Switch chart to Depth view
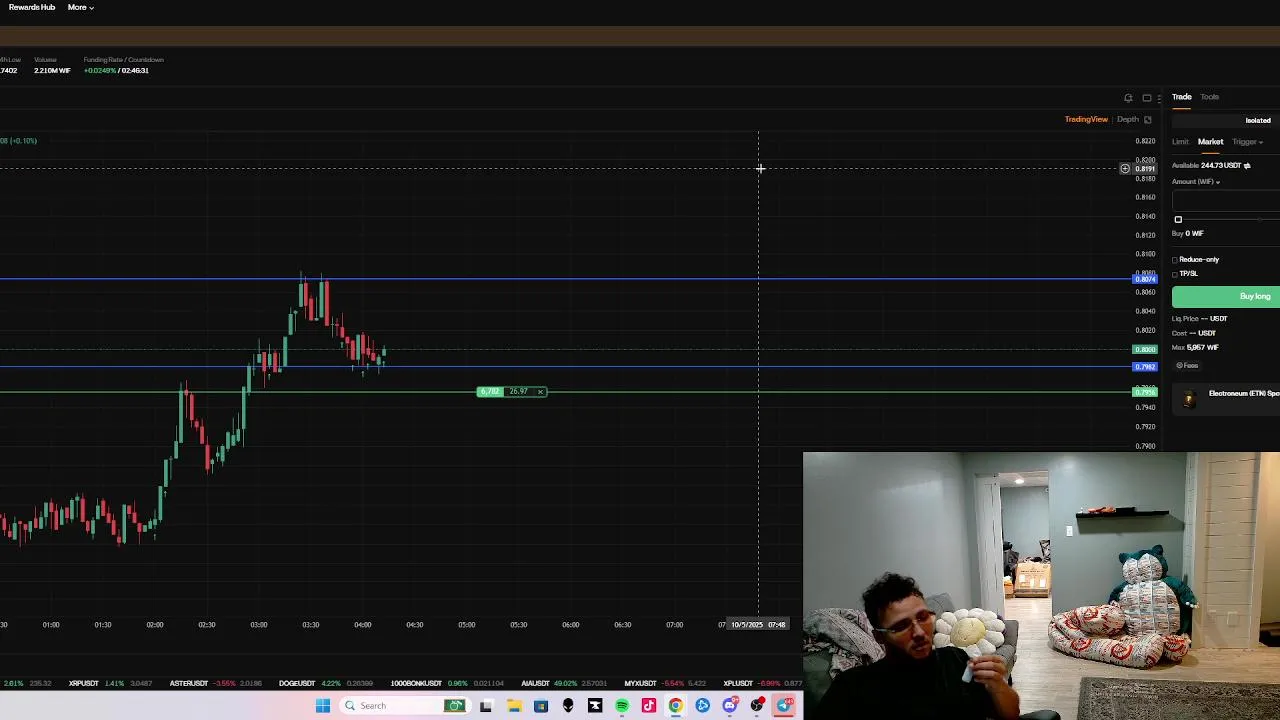Image resolution: width=1280 pixels, height=720 pixels. pos(1128,120)
